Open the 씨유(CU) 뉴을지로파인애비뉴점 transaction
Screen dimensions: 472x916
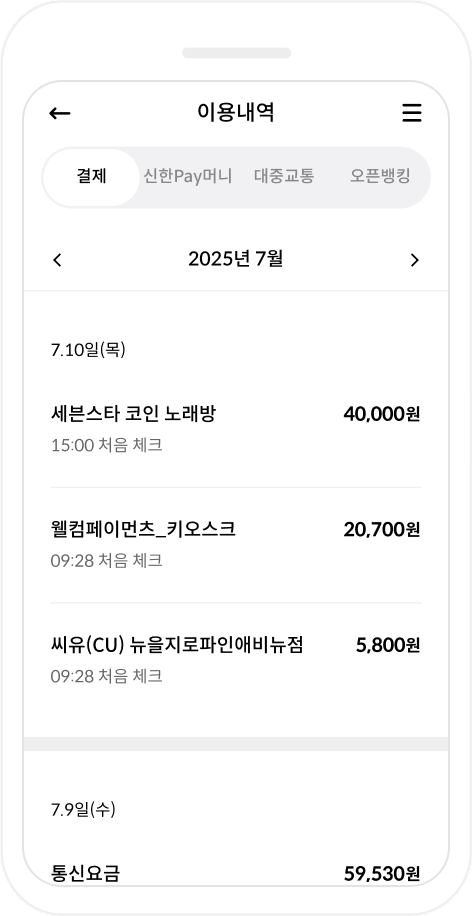235,661
